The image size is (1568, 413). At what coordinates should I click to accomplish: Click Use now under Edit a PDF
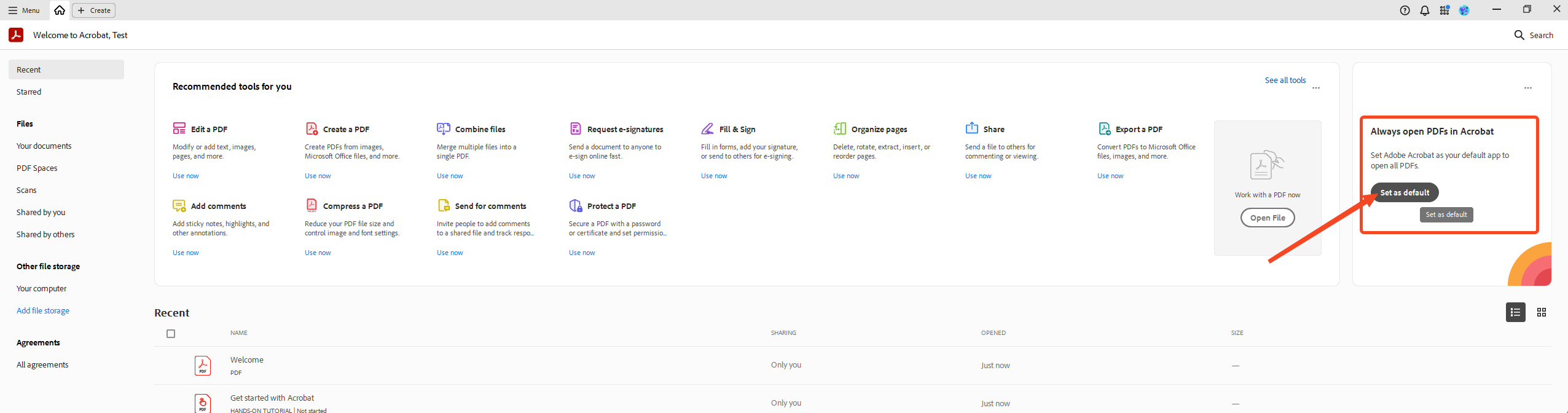(x=186, y=176)
